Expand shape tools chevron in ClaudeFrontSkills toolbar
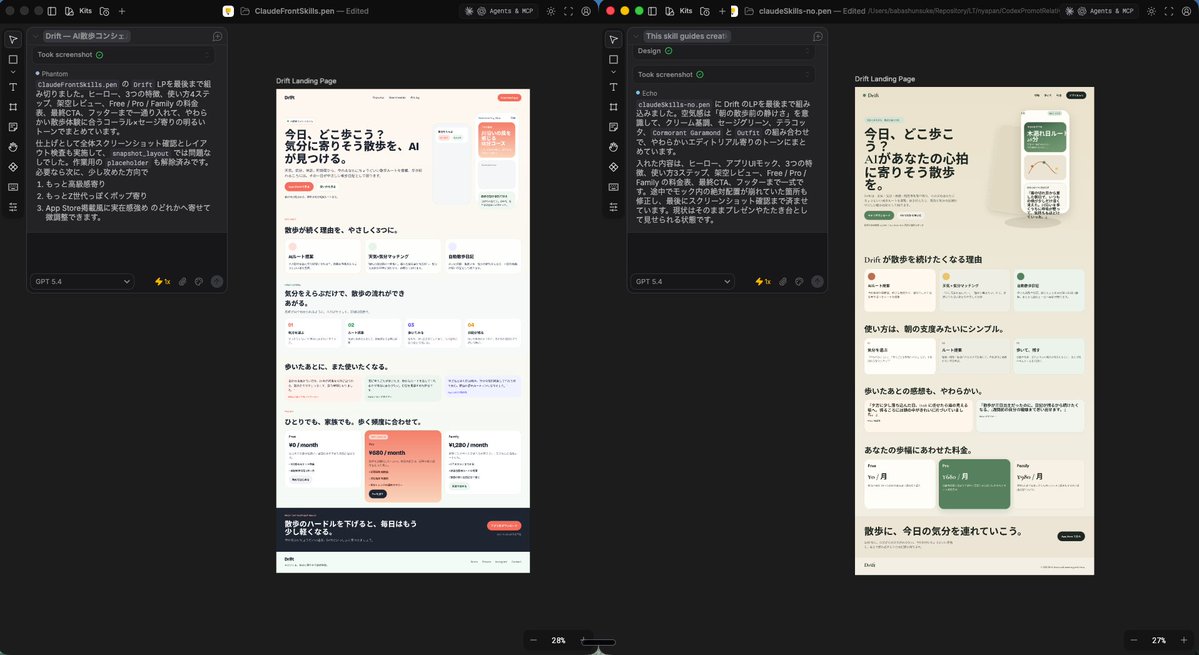The image size is (1199, 655). point(13,73)
